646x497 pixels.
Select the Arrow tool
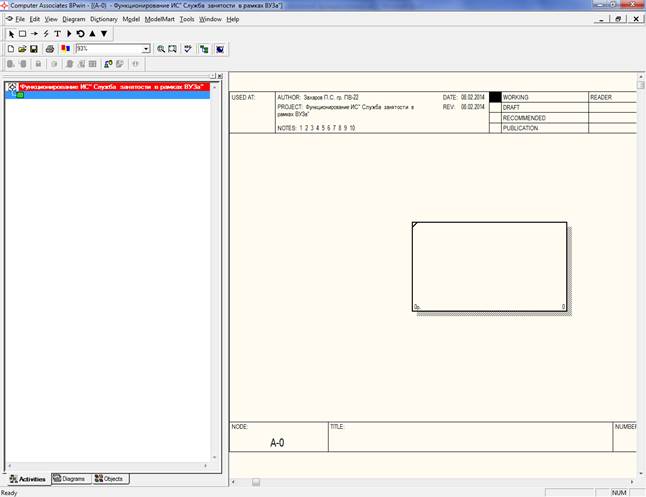34,34
